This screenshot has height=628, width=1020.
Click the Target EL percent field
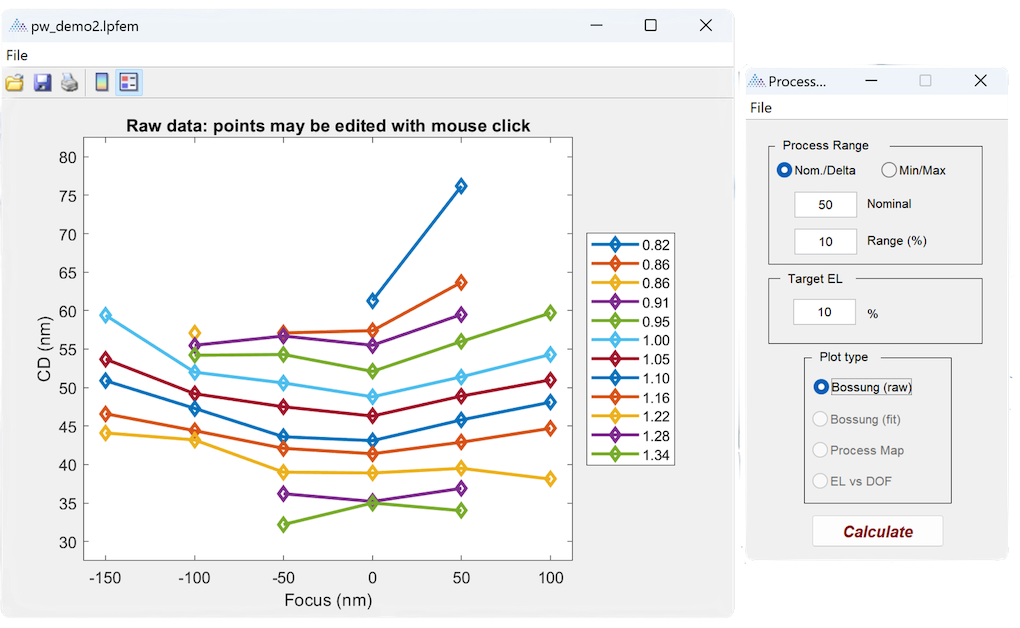pos(824,312)
